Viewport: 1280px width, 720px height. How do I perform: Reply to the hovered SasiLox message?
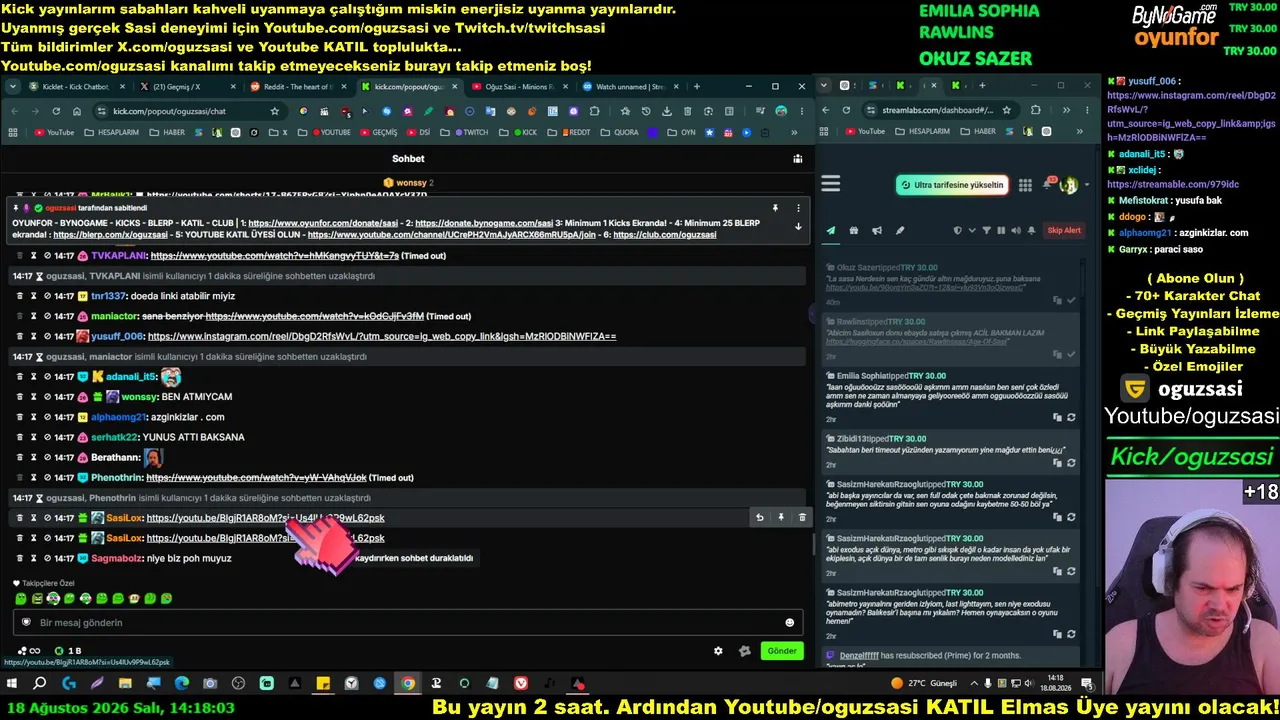pos(759,517)
